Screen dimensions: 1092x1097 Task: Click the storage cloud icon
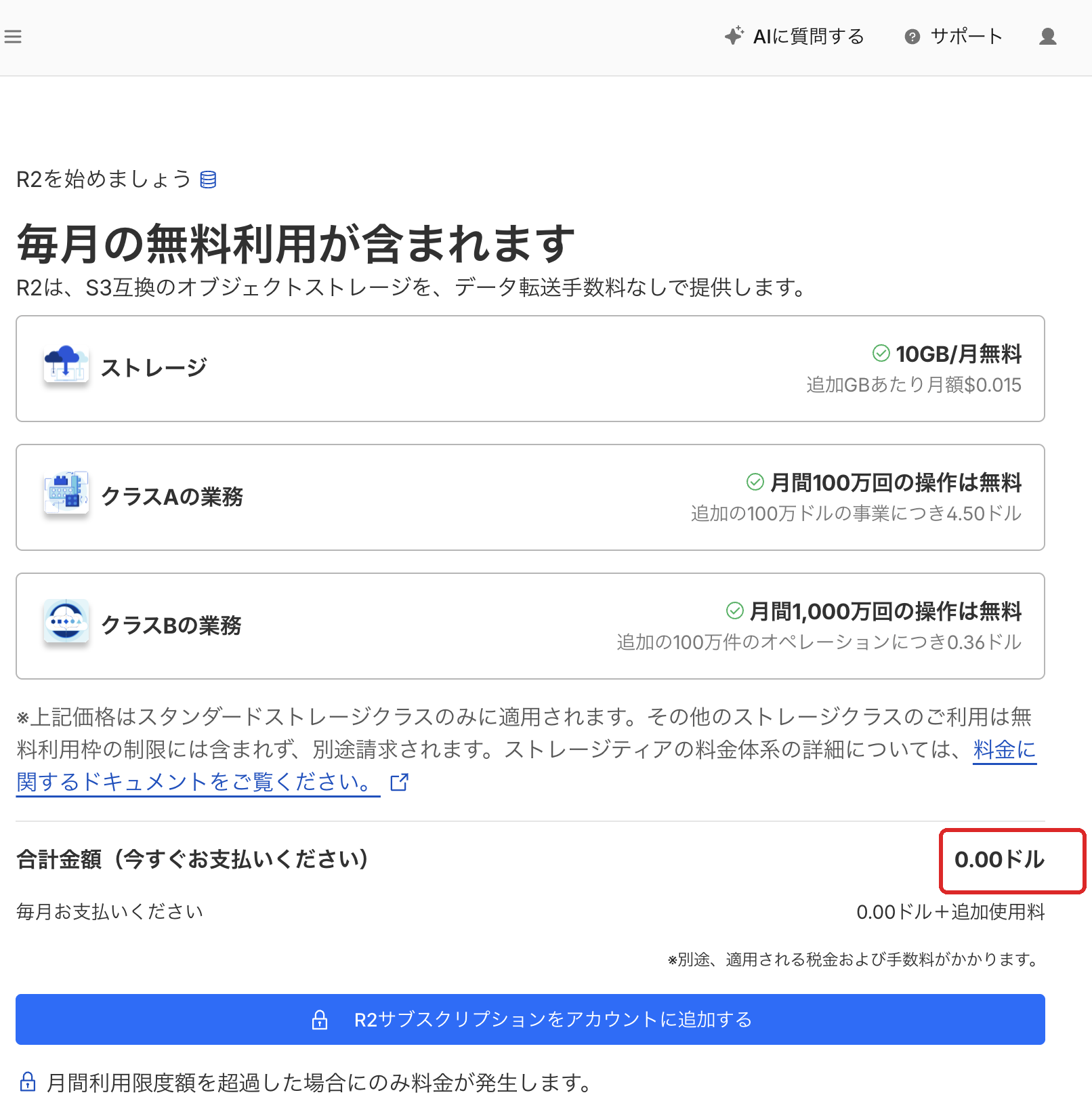pyautogui.click(x=66, y=366)
